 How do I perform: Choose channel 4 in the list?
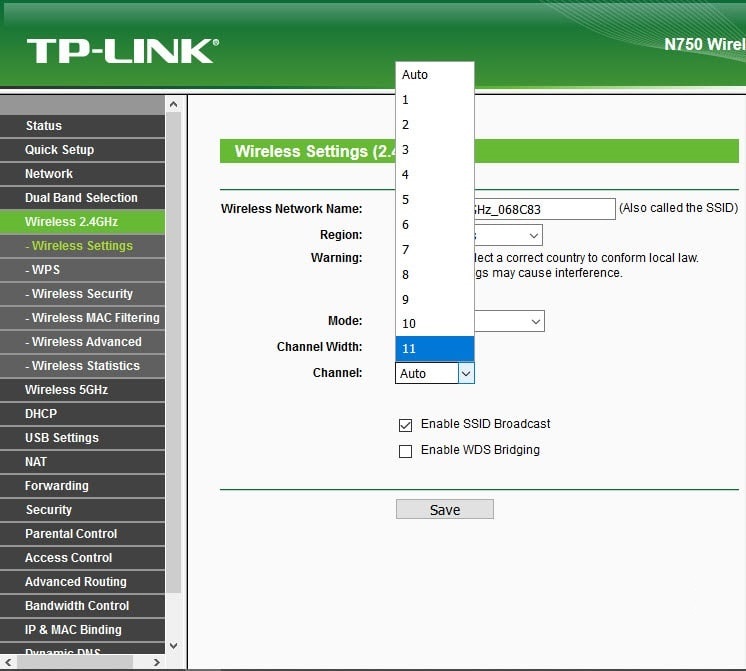tap(435, 175)
